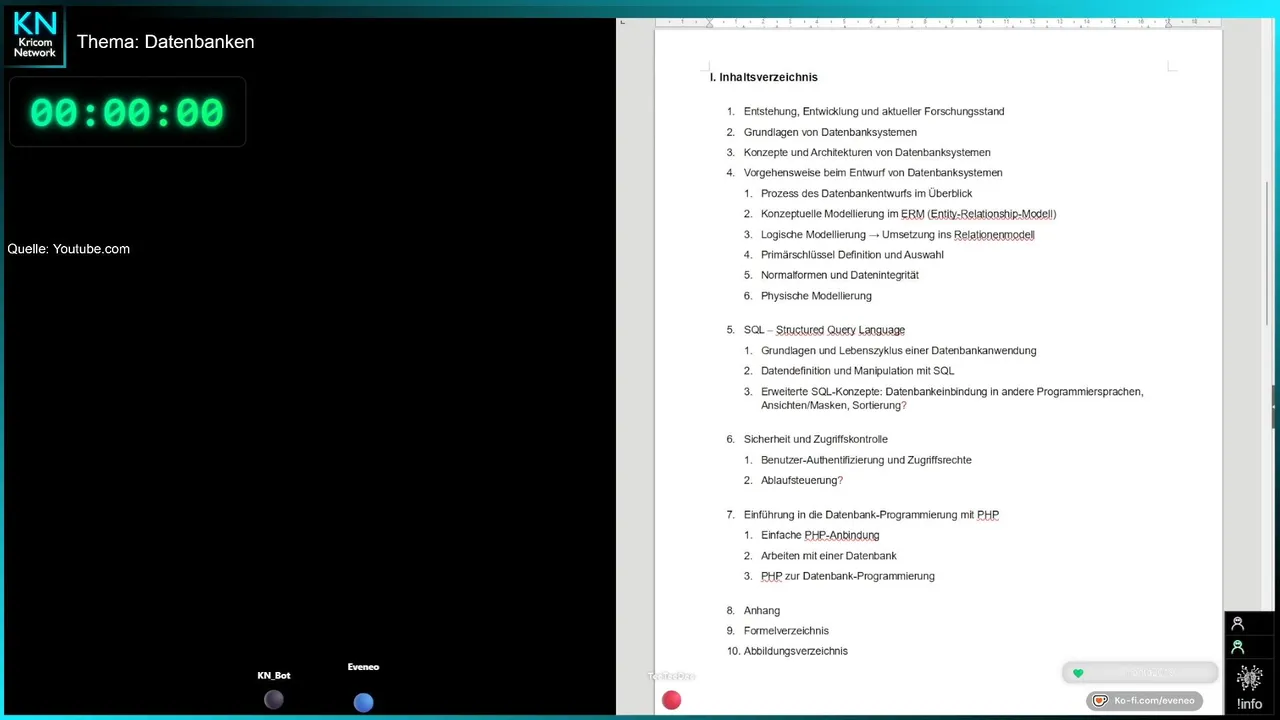
Task: Click 'Normalformen und Datenintegrität'
Action: [840, 275]
